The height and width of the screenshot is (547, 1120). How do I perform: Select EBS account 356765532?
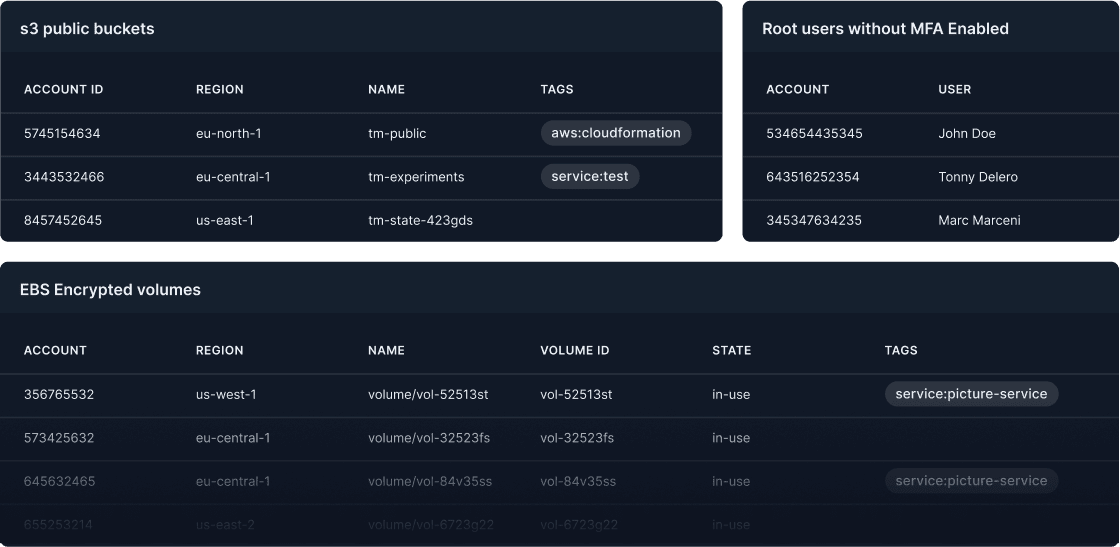click(59, 395)
